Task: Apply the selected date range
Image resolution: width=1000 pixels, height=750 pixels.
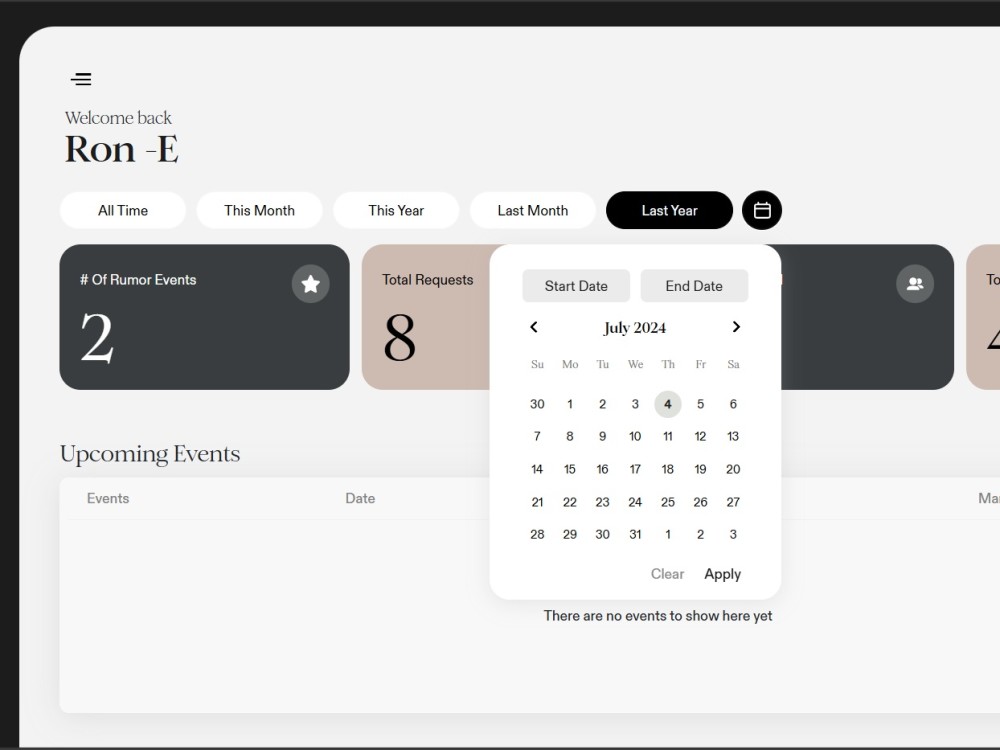Action: coord(723,574)
